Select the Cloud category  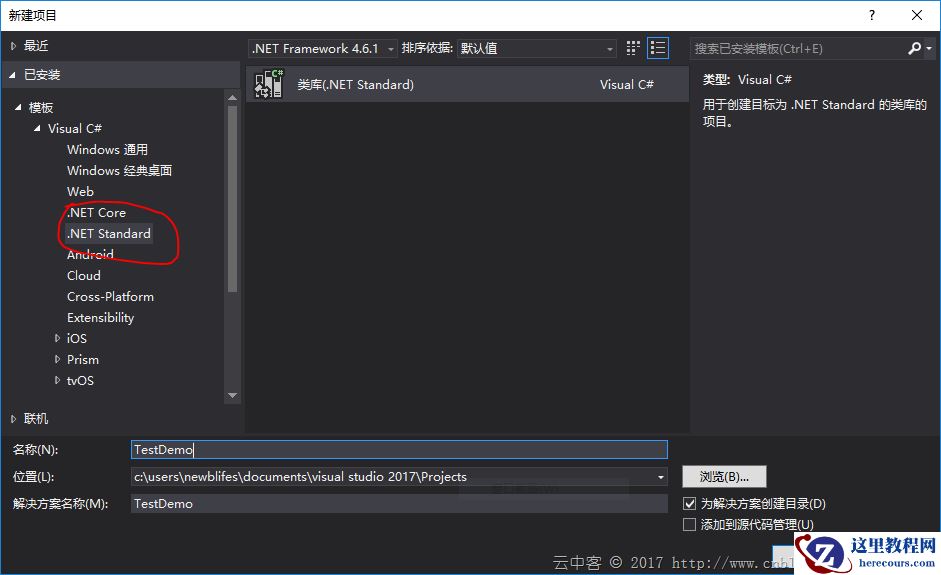click(84, 275)
